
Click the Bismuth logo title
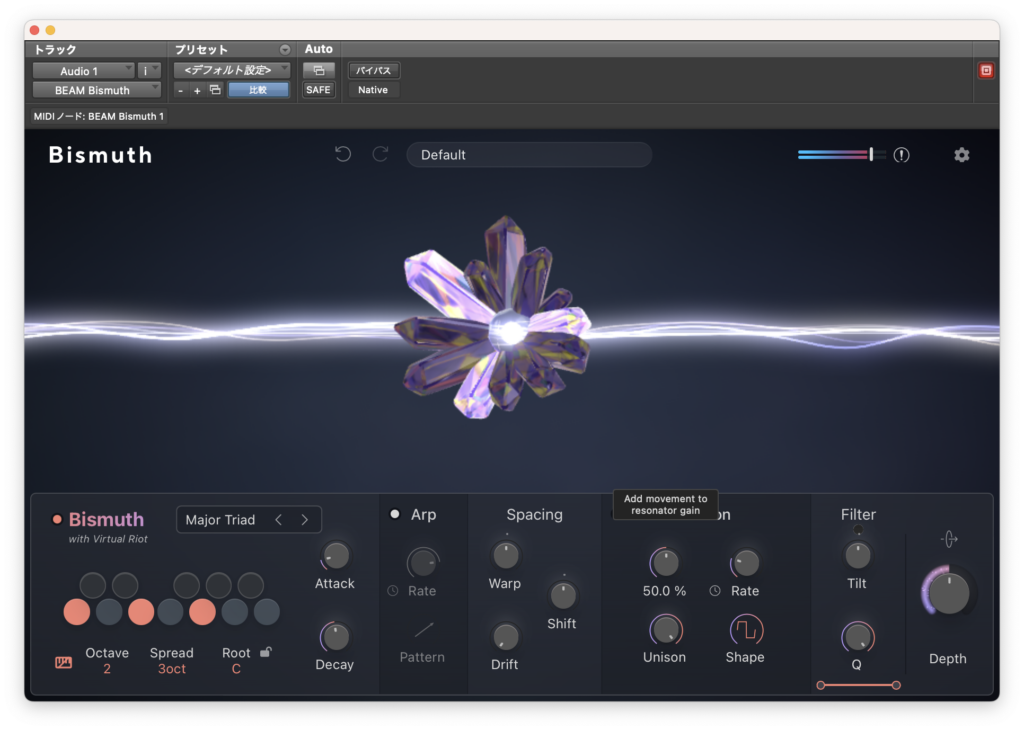click(101, 155)
